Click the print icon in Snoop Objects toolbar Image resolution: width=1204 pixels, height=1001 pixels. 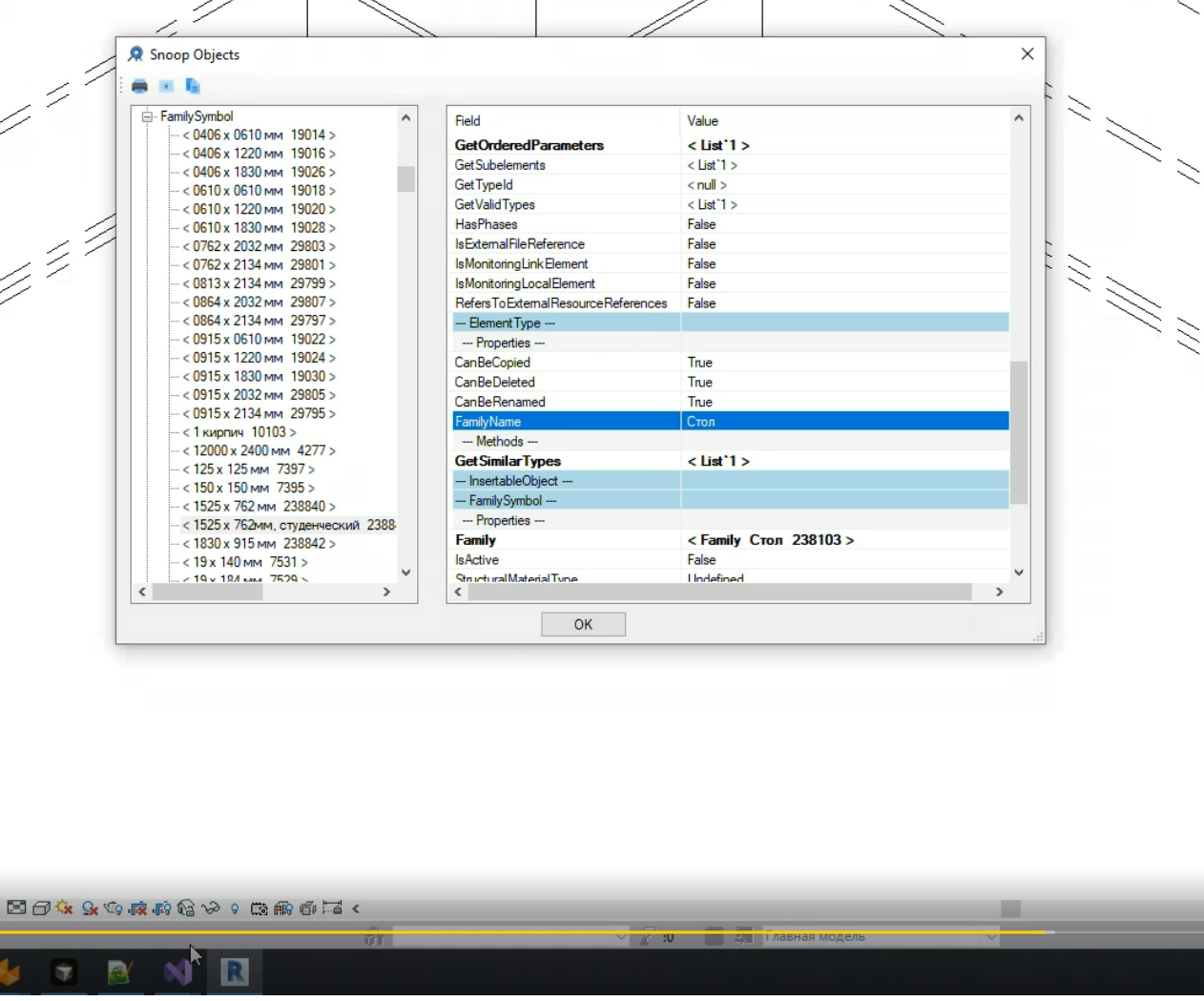[139, 86]
